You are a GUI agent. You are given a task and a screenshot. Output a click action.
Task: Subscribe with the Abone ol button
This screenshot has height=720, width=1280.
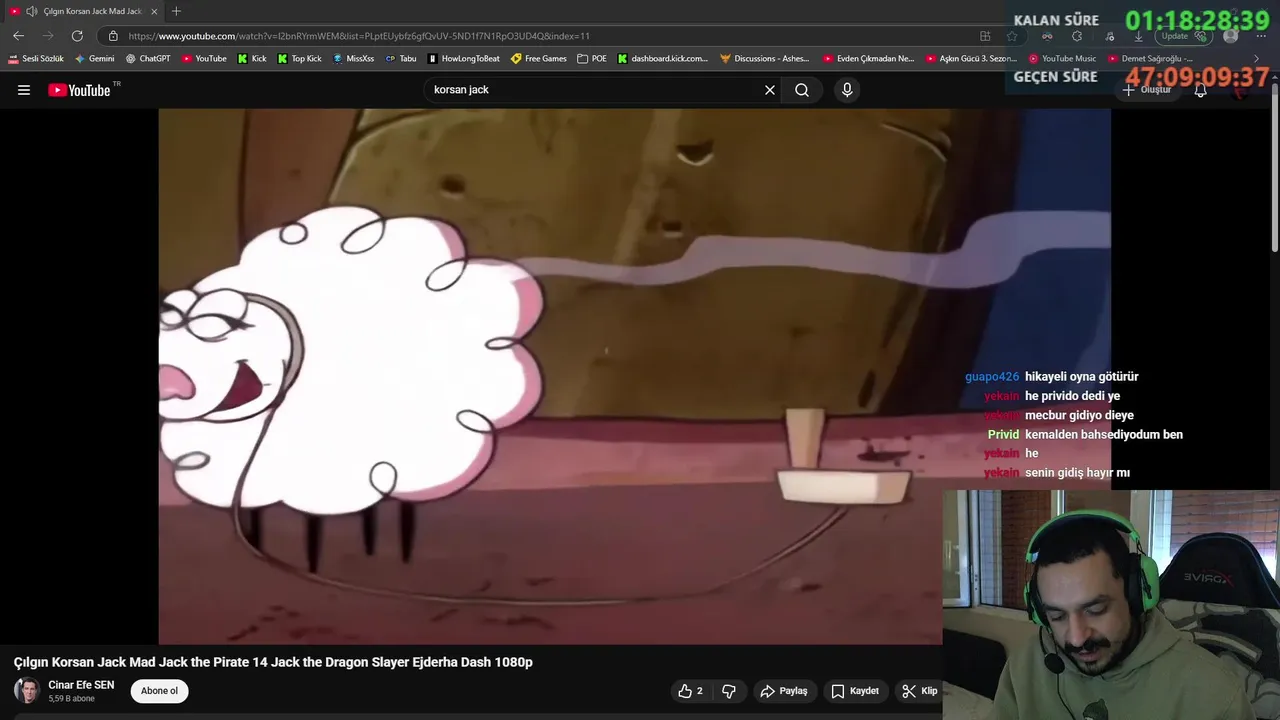pyautogui.click(x=159, y=691)
